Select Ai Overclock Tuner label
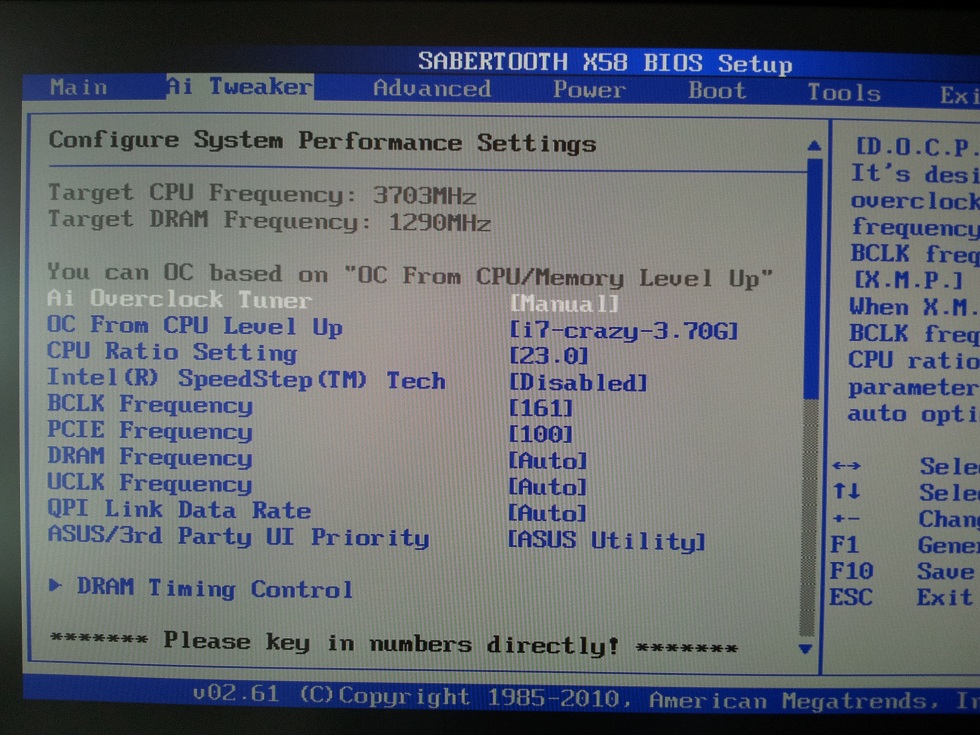The width and height of the screenshot is (980, 735). pos(179,299)
